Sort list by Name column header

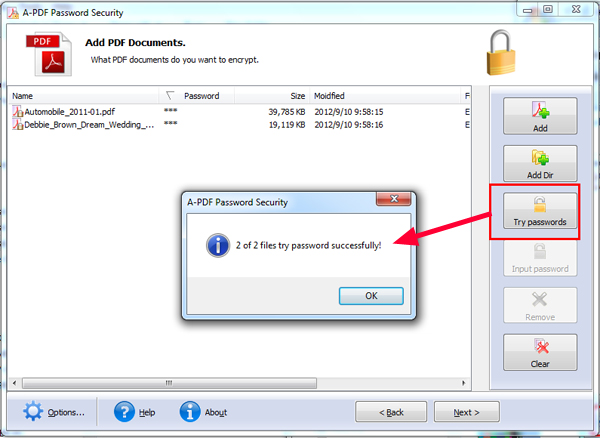84,96
